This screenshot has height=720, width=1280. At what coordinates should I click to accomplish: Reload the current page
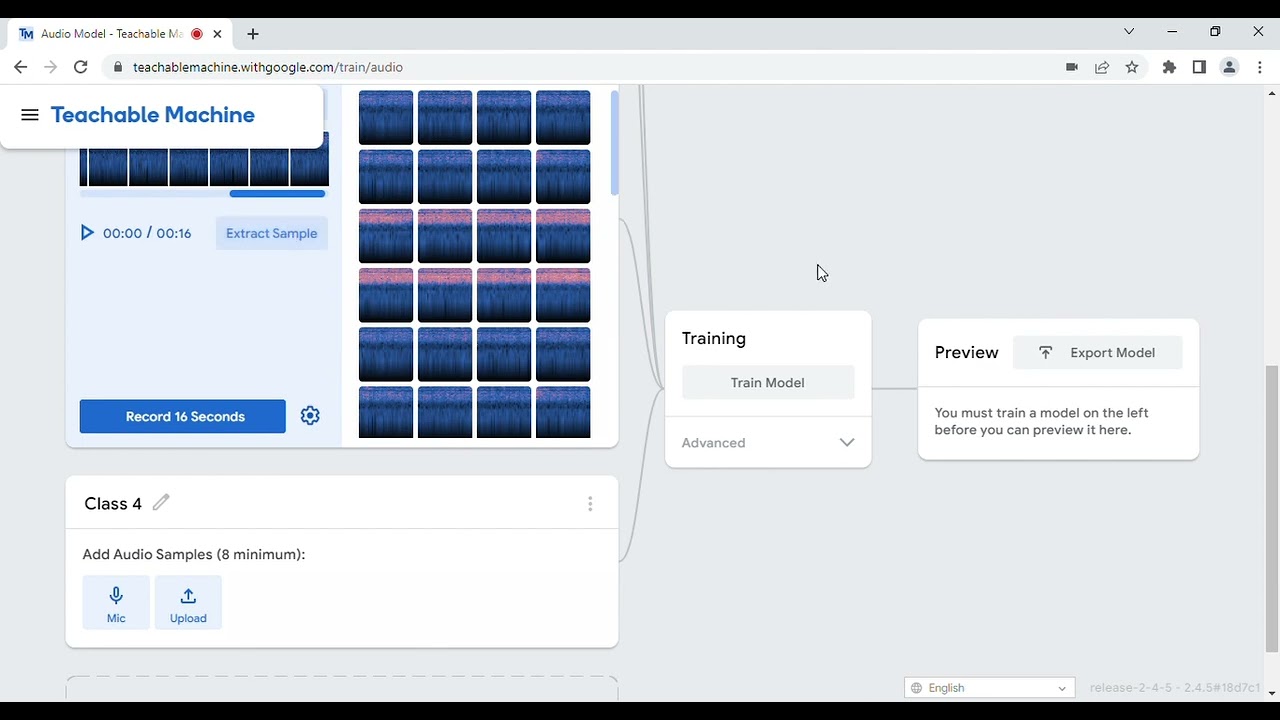(81, 67)
